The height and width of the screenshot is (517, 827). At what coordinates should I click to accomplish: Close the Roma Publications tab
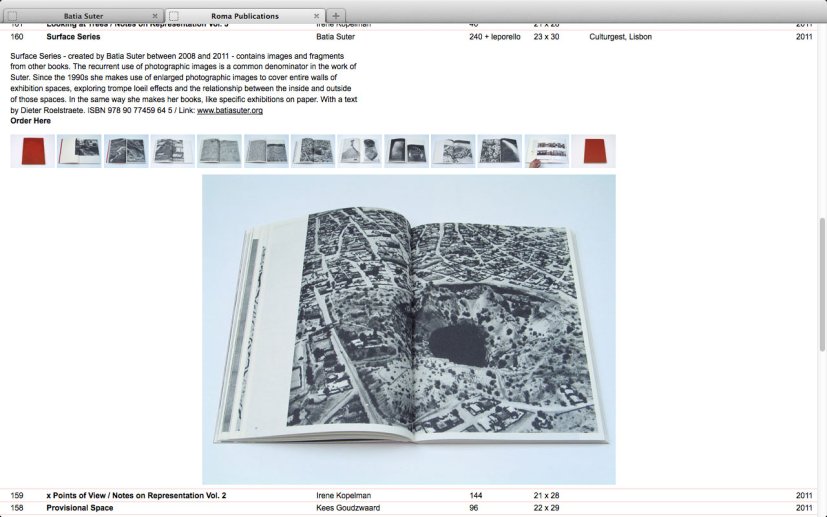pyautogui.click(x=316, y=16)
